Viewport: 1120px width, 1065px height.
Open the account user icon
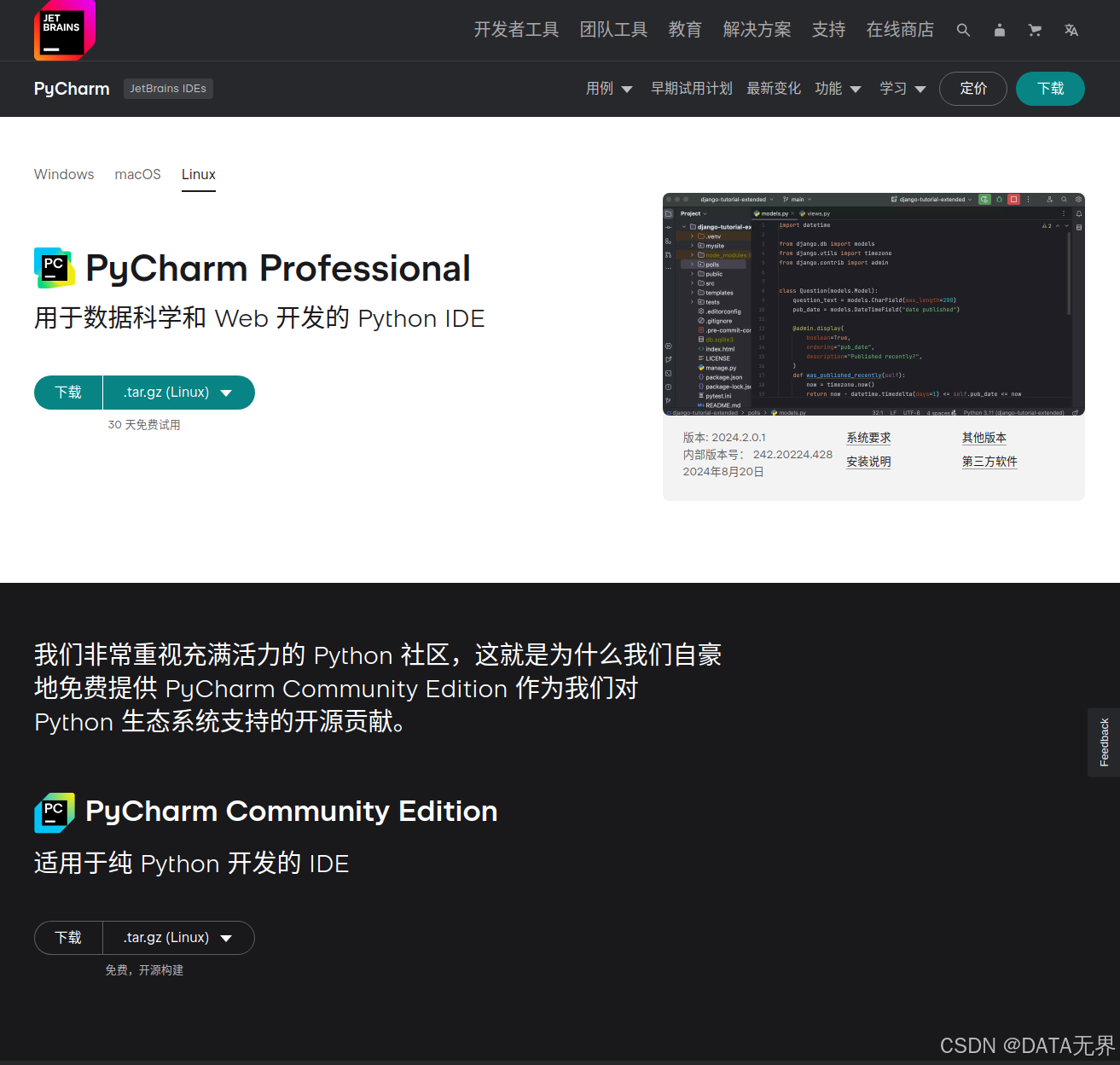pos(1000,30)
